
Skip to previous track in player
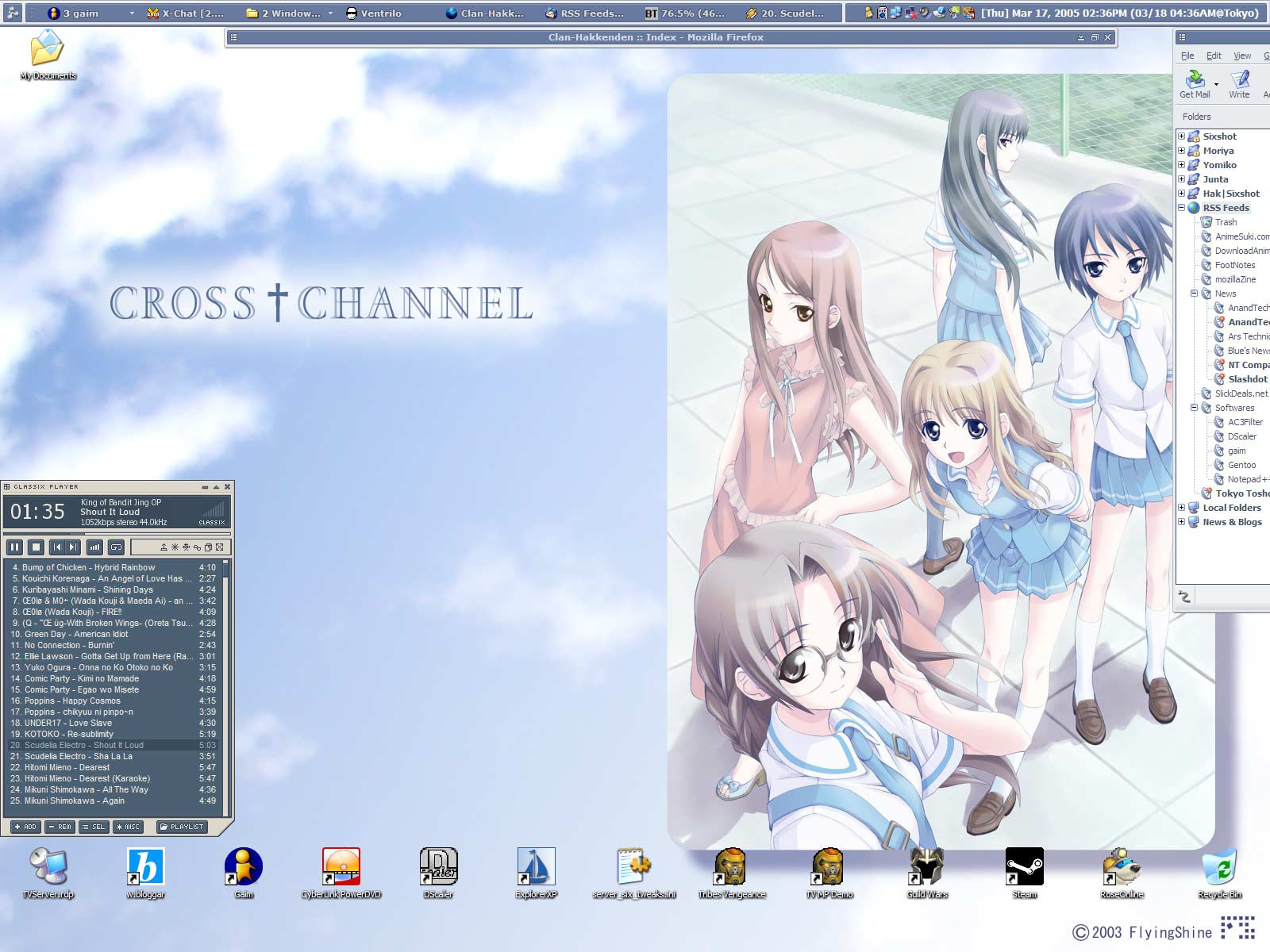pyautogui.click(x=56, y=547)
